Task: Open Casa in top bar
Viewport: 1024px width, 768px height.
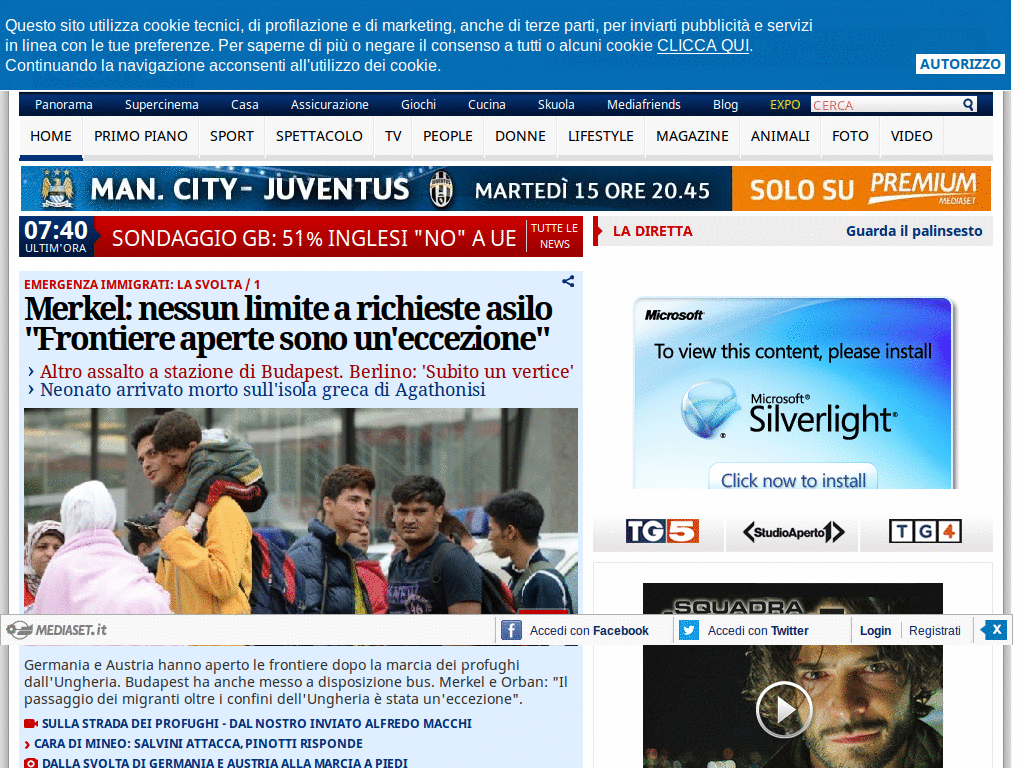Action: (245, 104)
